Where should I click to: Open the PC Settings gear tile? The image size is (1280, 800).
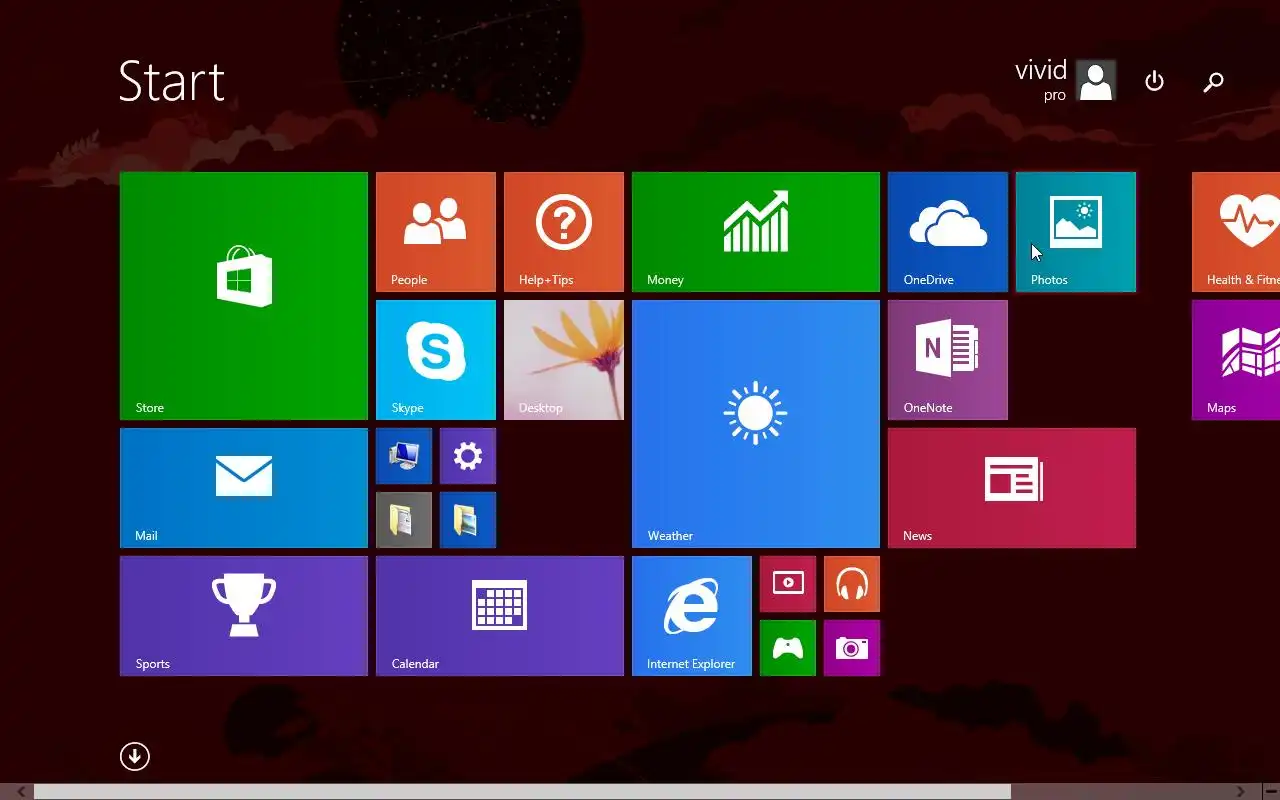[x=468, y=456]
